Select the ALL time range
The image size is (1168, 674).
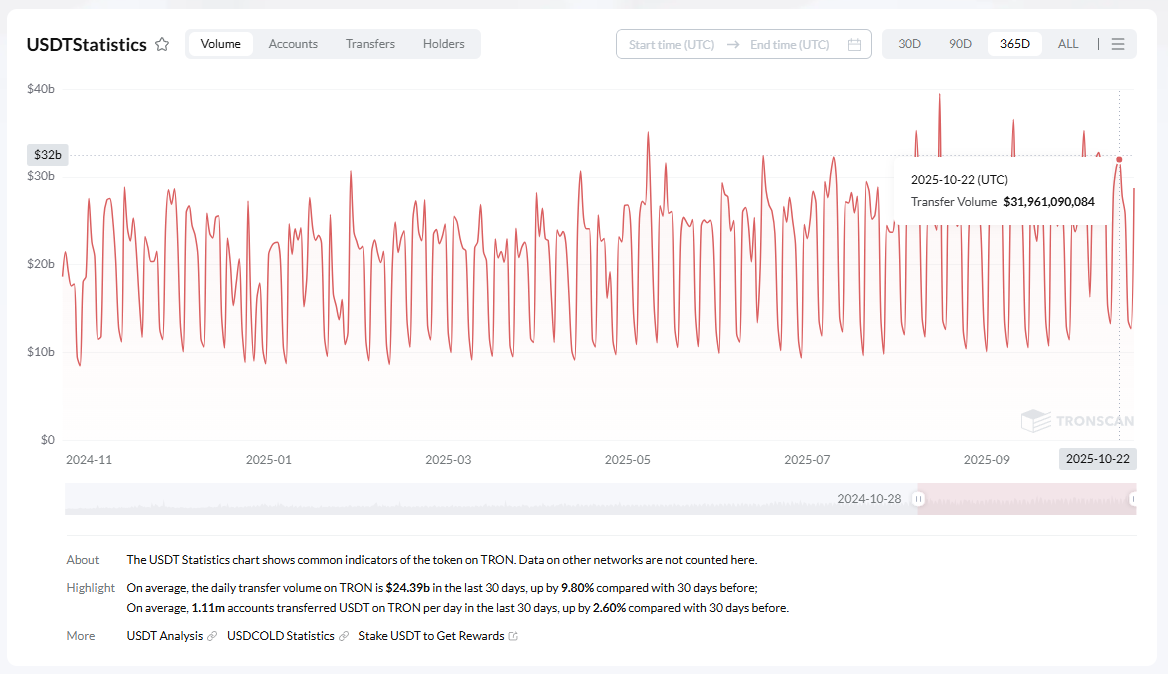pyautogui.click(x=1068, y=44)
